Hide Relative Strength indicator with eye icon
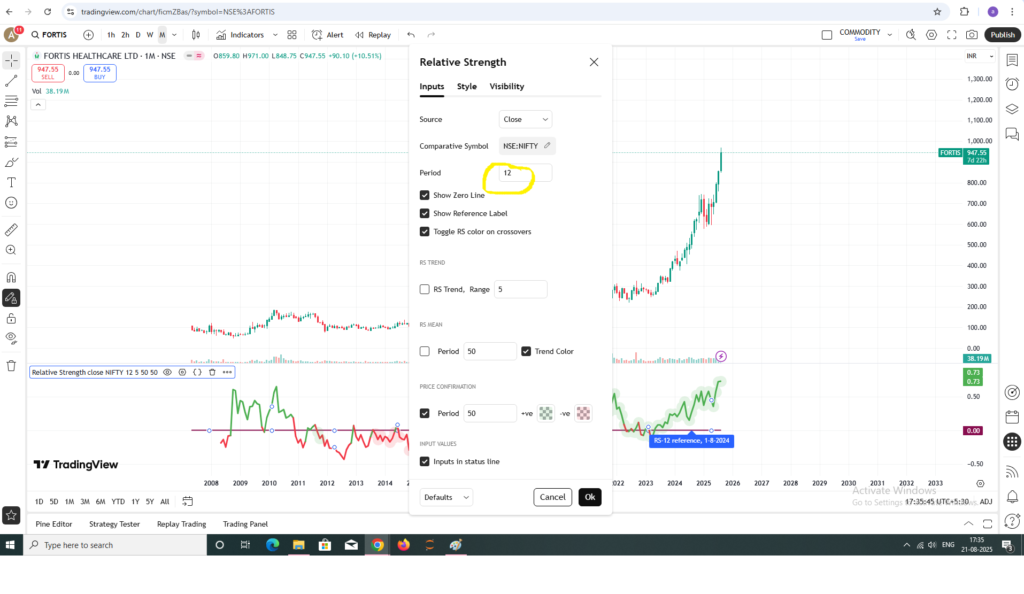The image size is (1024, 594). [167, 372]
